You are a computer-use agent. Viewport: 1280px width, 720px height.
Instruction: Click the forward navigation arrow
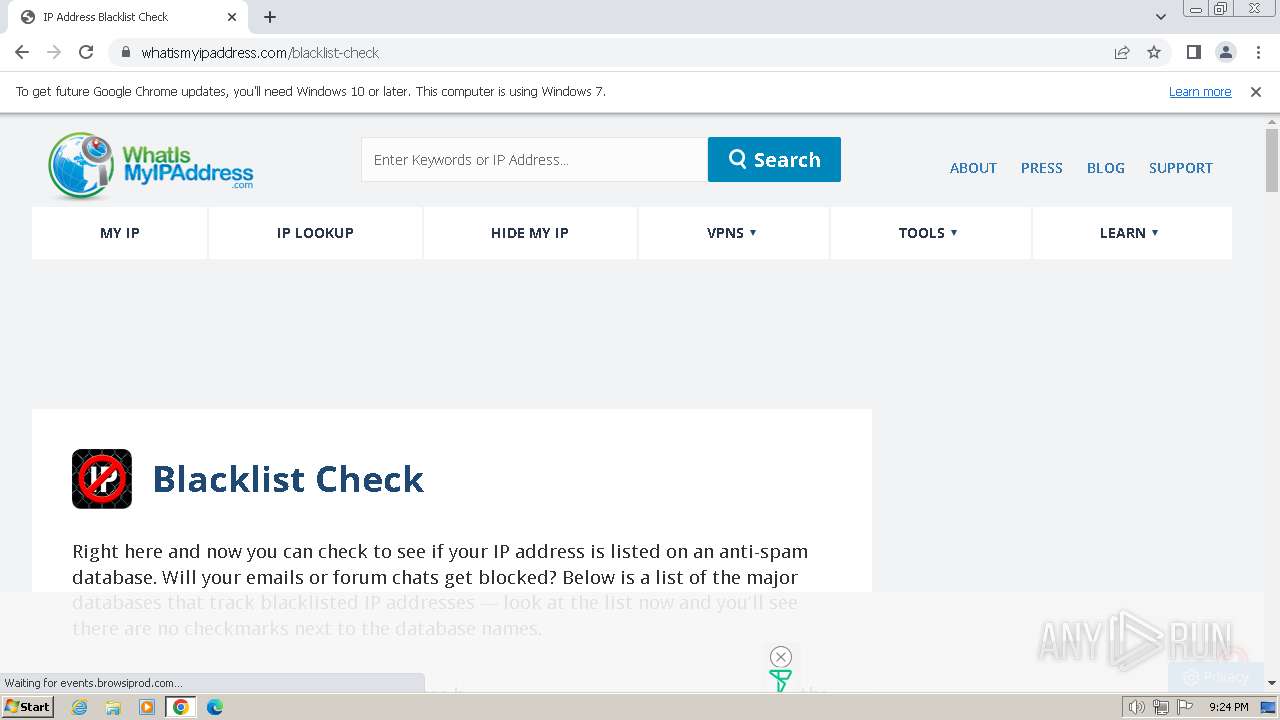click(x=54, y=53)
